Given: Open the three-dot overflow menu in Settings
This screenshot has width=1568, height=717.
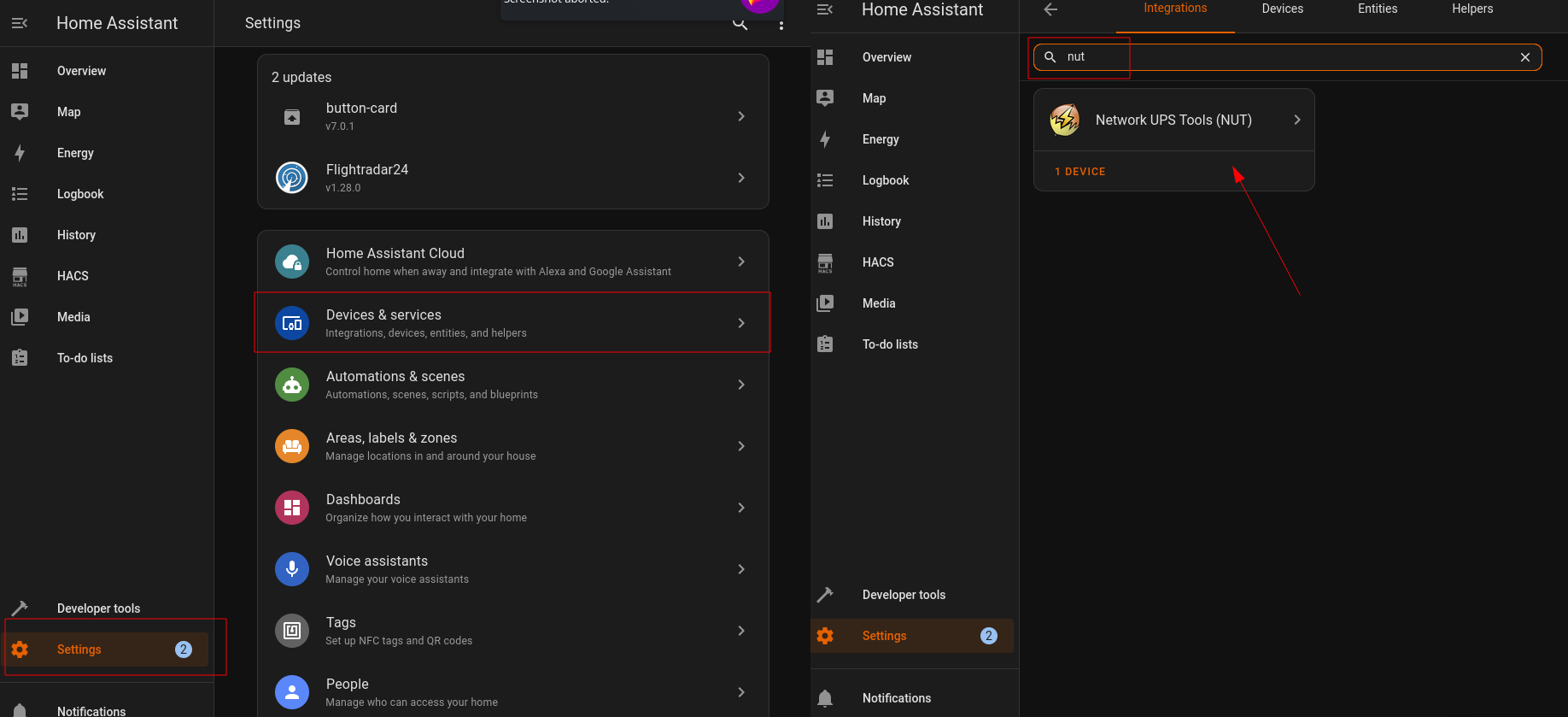Looking at the screenshot, I should pyautogui.click(x=781, y=25).
